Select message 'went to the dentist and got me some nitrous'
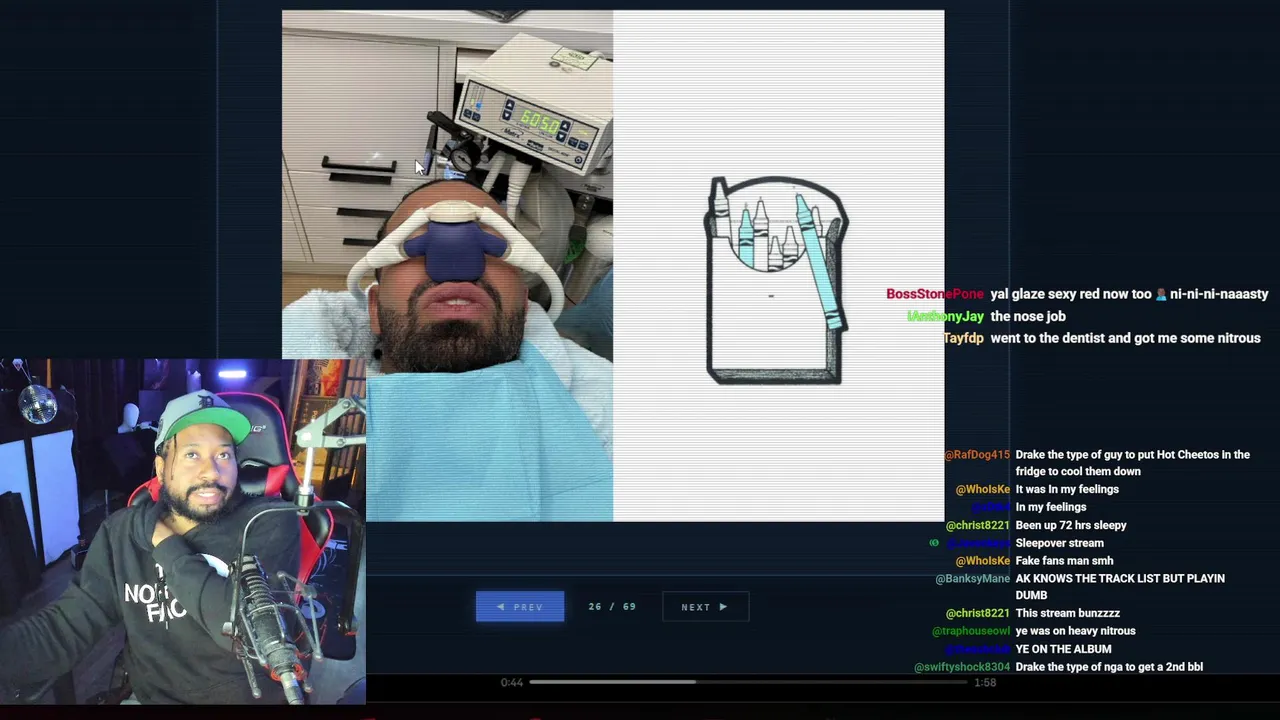Viewport: 1280px width, 720px height. pos(1125,338)
